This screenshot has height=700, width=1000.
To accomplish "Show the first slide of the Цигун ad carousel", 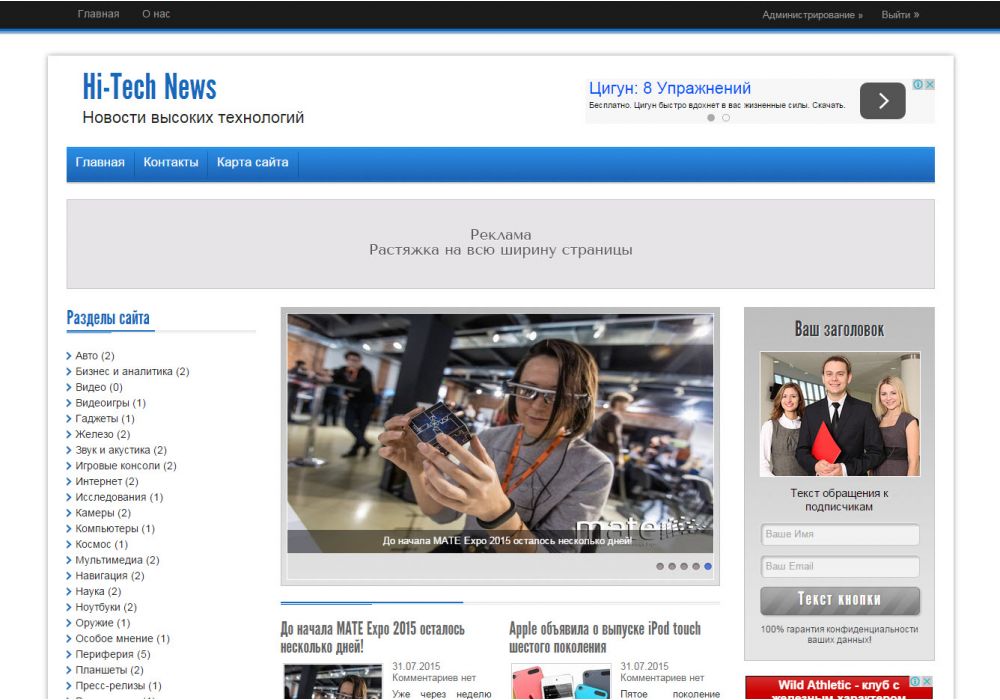I will (x=711, y=118).
